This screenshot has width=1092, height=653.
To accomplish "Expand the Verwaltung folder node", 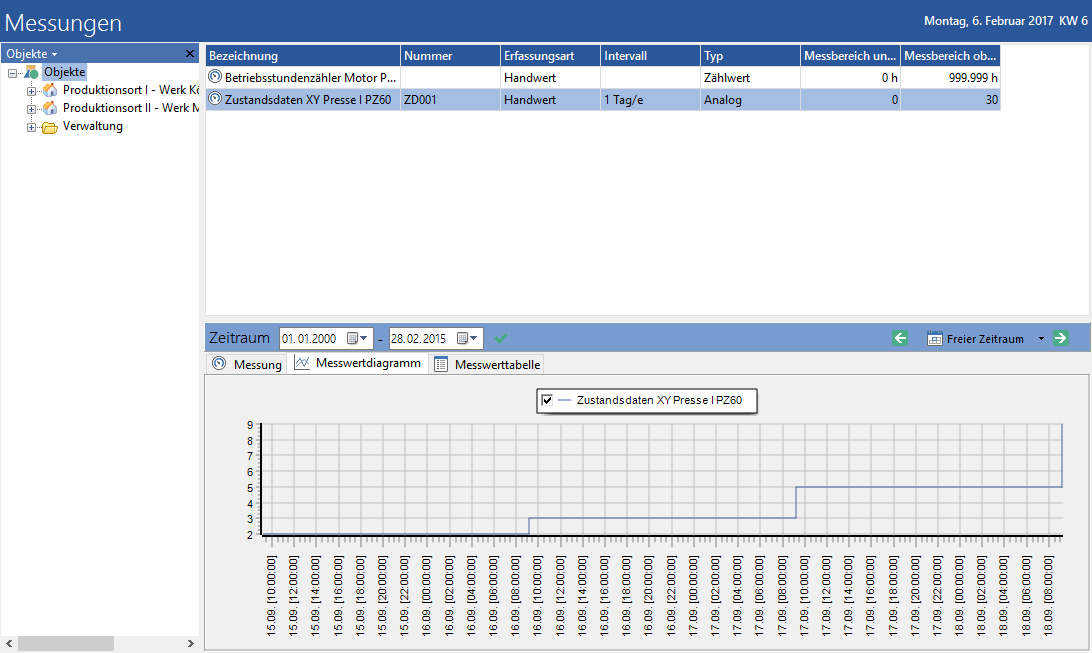I will pyautogui.click(x=31, y=127).
